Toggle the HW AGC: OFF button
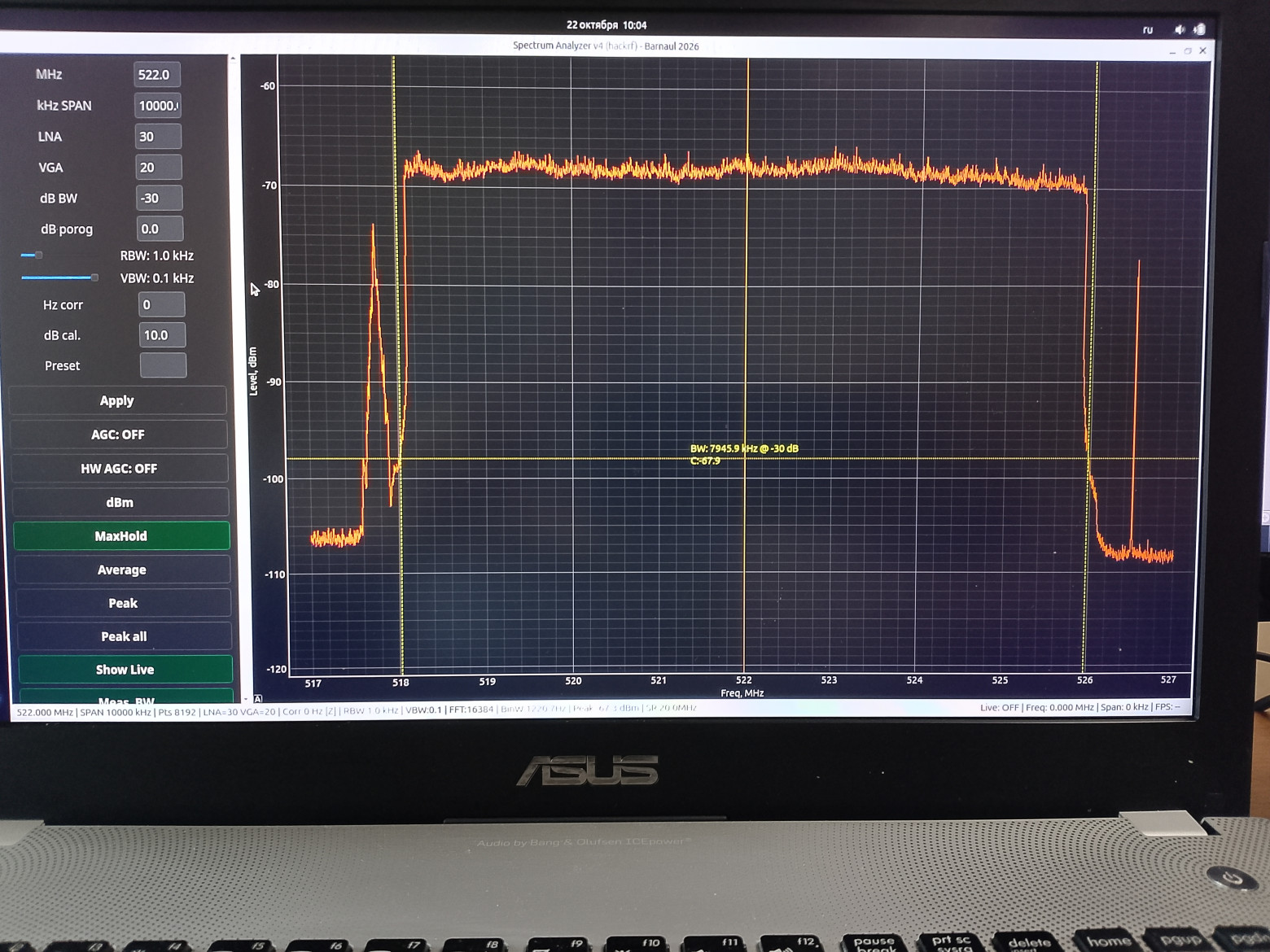The height and width of the screenshot is (952, 1270). pyautogui.click(x=120, y=469)
